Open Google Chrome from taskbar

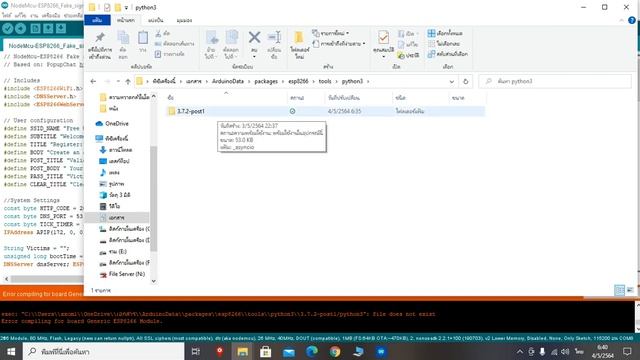pos(335,351)
